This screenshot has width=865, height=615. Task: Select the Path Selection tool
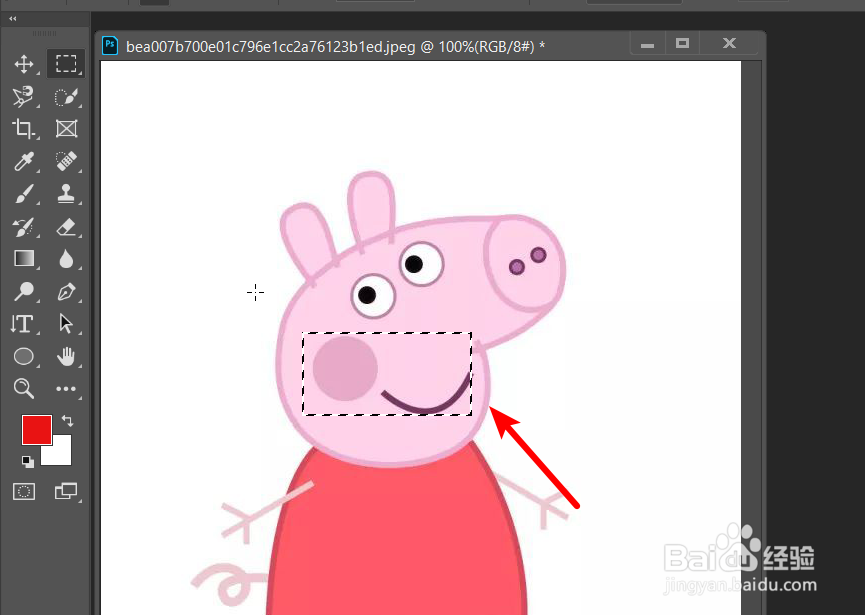pyautogui.click(x=66, y=324)
